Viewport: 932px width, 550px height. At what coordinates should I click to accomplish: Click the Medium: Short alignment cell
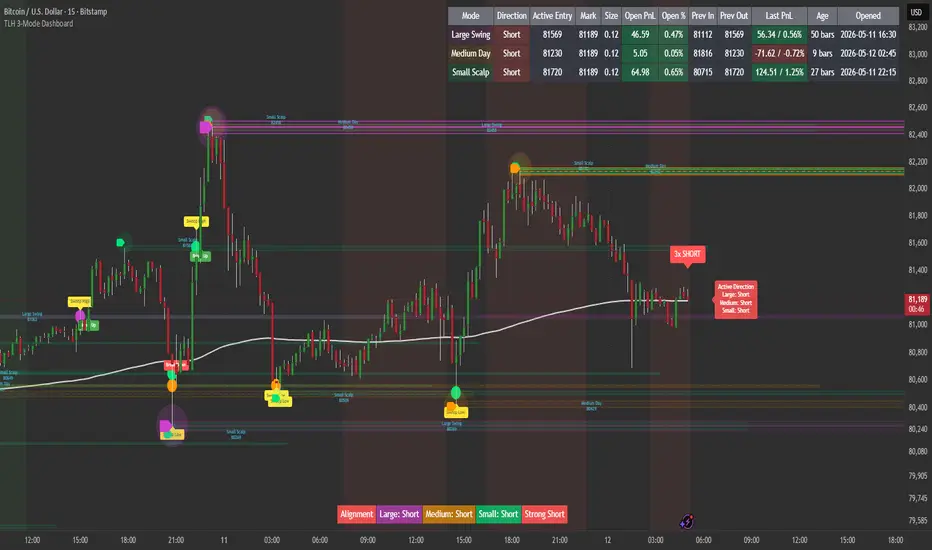tap(449, 514)
